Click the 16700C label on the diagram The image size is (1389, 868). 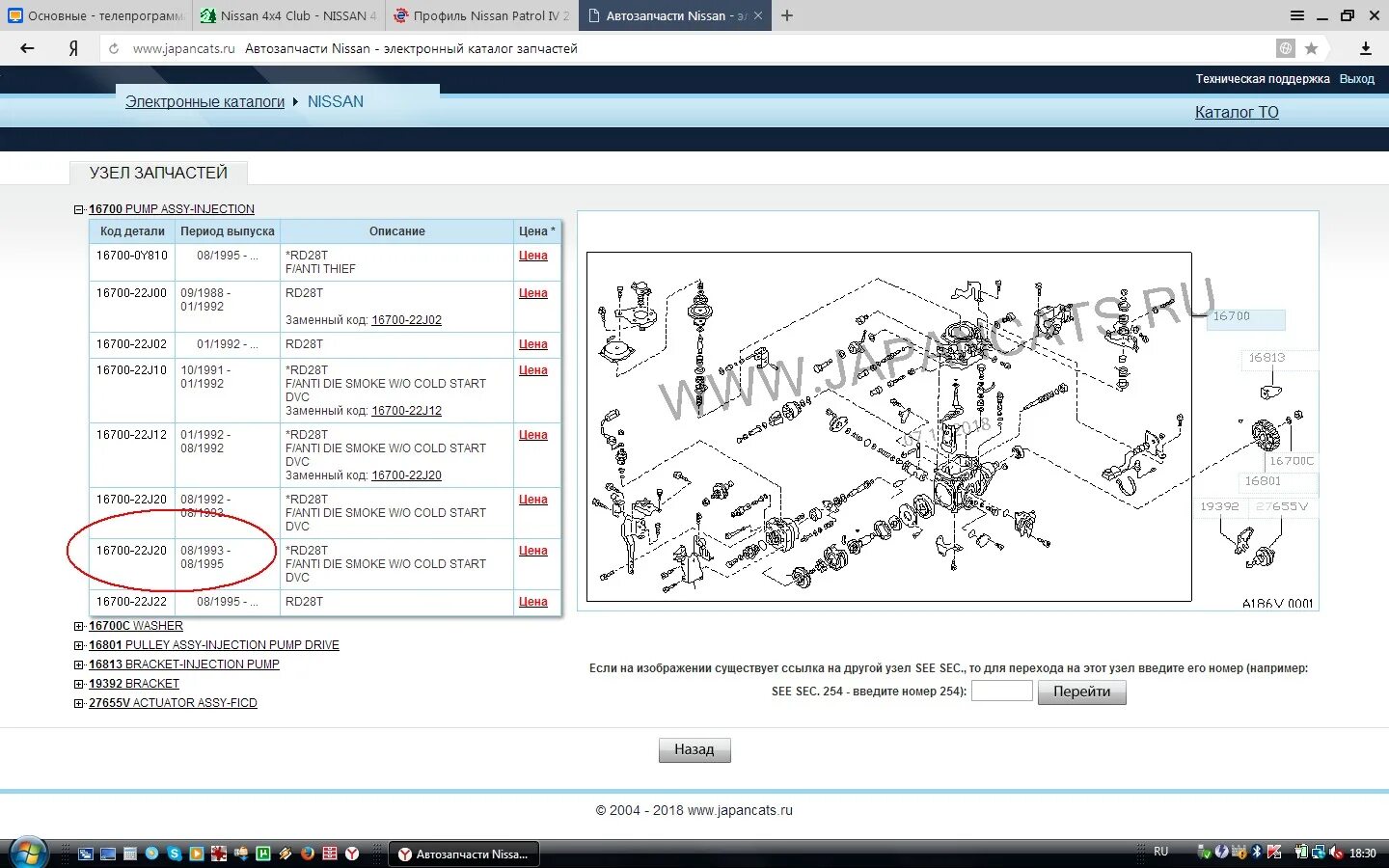[1292, 461]
